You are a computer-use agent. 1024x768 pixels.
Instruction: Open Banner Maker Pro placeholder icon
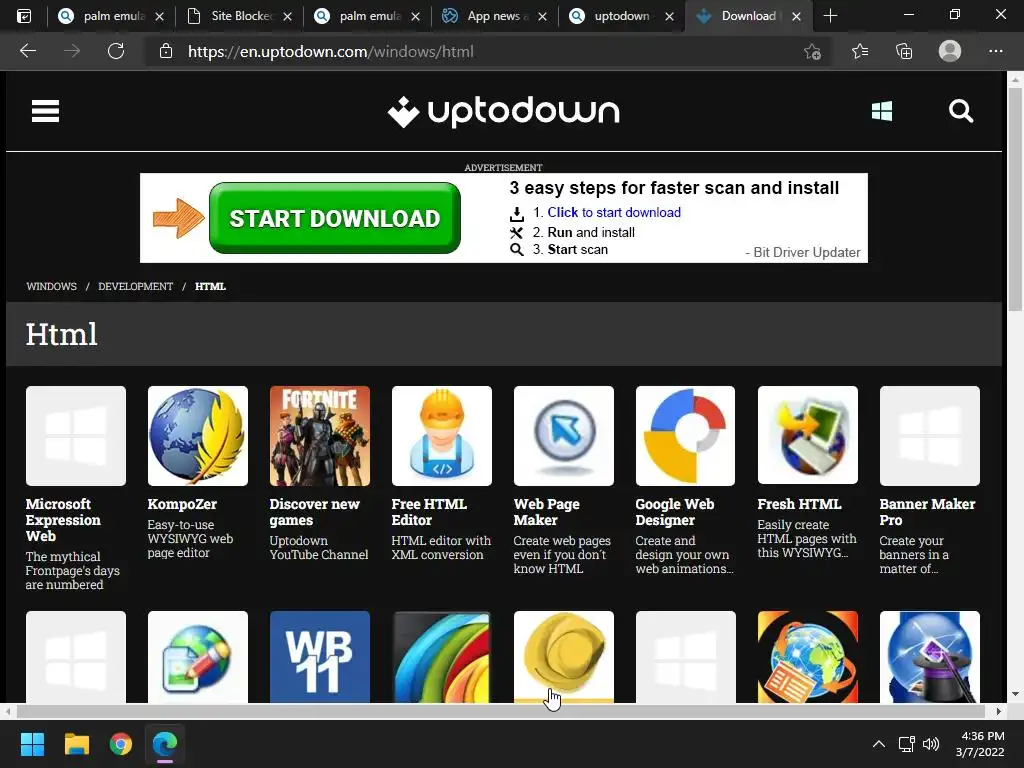click(930, 436)
